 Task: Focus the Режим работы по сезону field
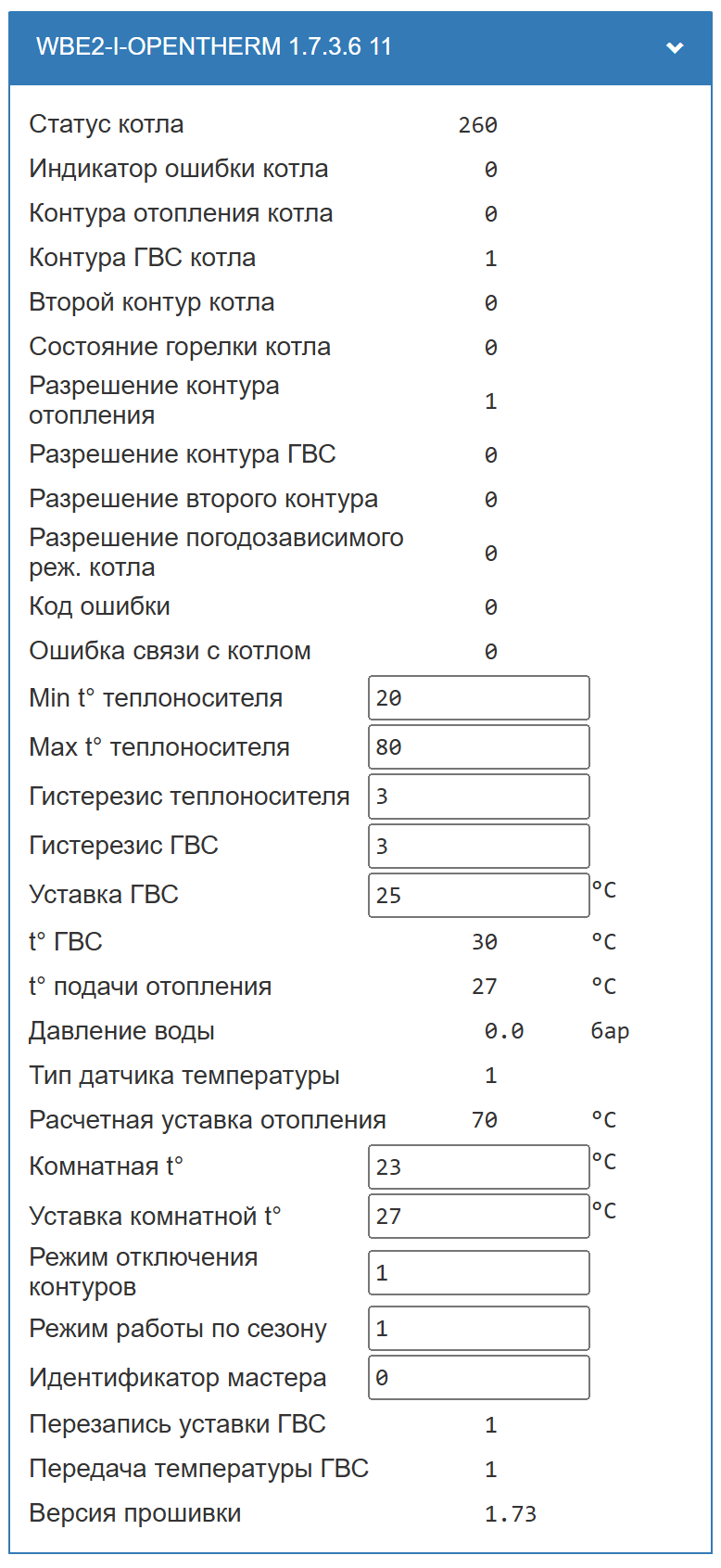[479, 1329]
